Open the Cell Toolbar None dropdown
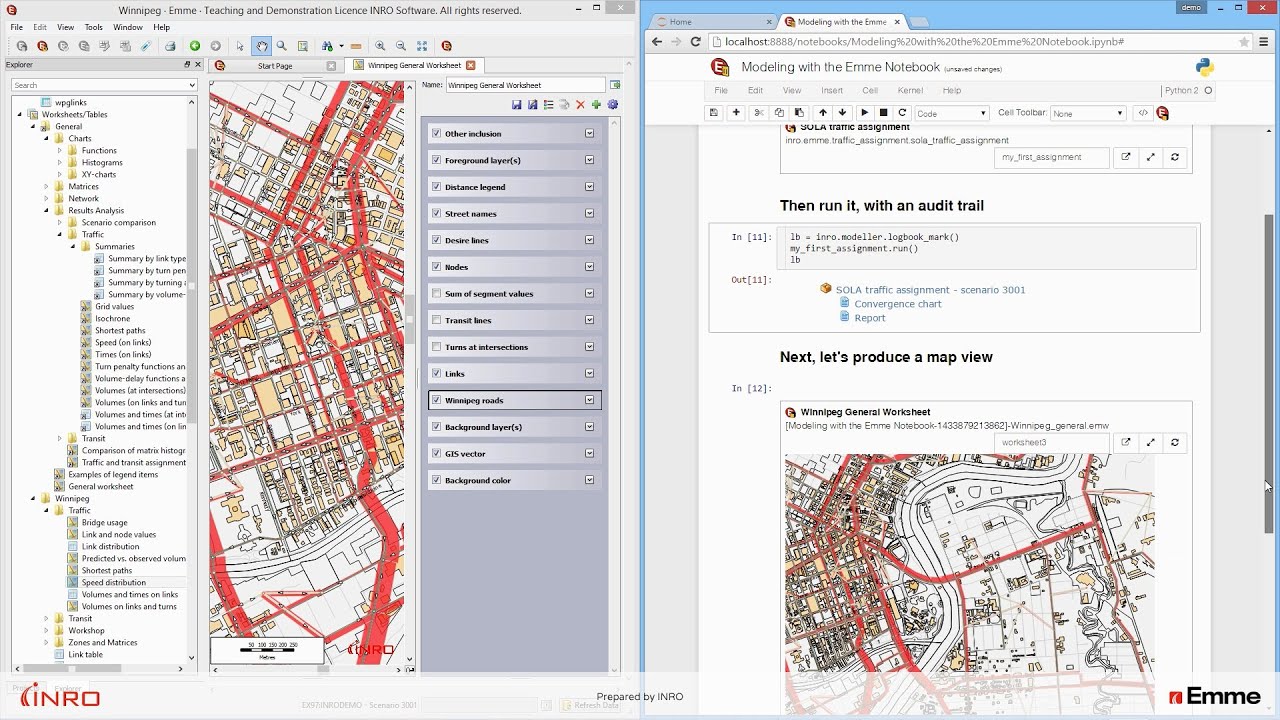This screenshot has height=720, width=1280. pos(1087,113)
